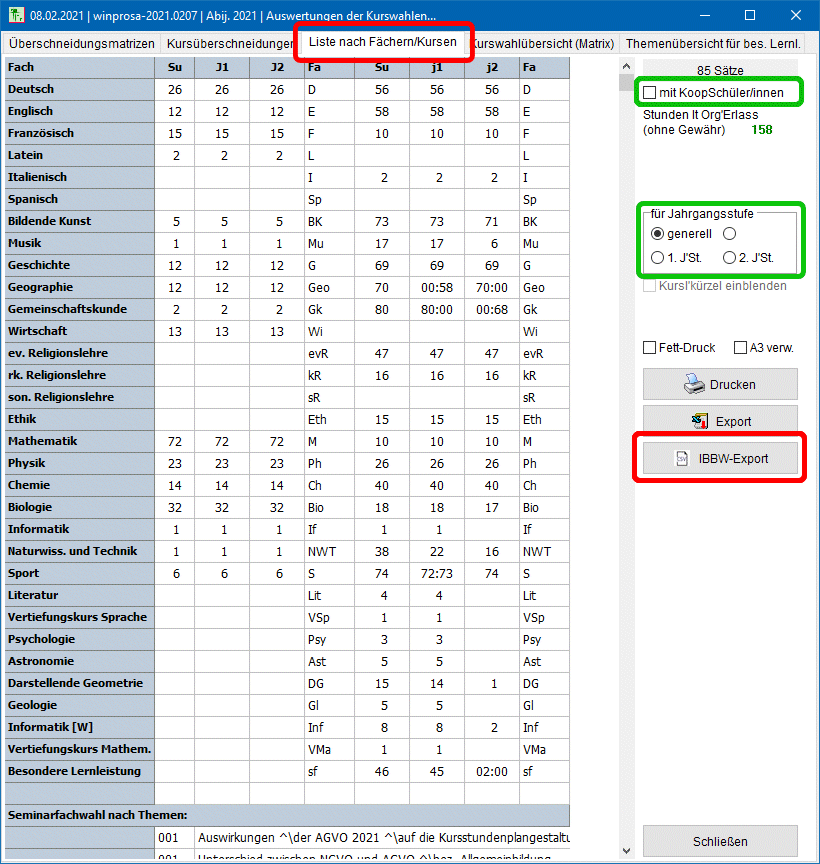Click the Export button icon
Image resolution: width=820 pixels, height=864 pixels.
(699, 421)
